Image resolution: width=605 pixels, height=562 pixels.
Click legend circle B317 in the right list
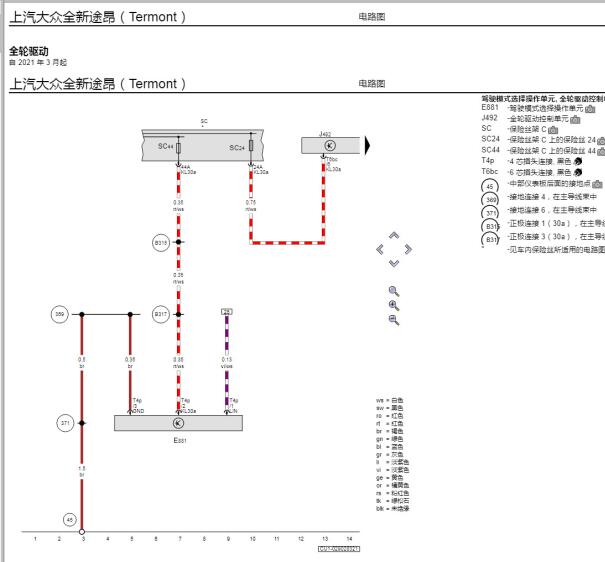click(491, 240)
